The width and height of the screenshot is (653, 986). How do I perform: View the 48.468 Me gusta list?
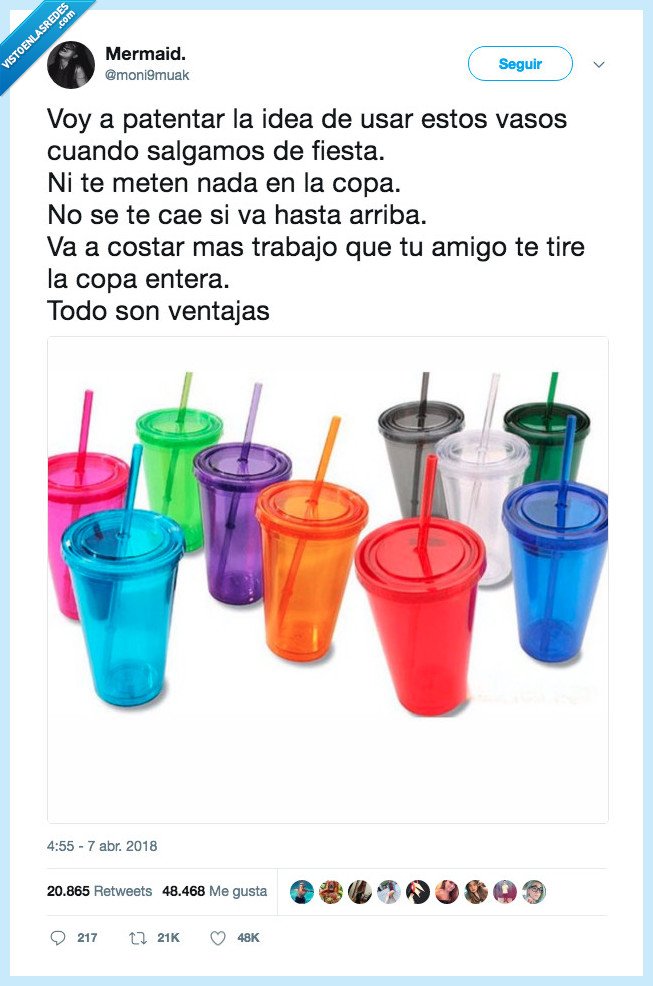click(x=215, y=891)
